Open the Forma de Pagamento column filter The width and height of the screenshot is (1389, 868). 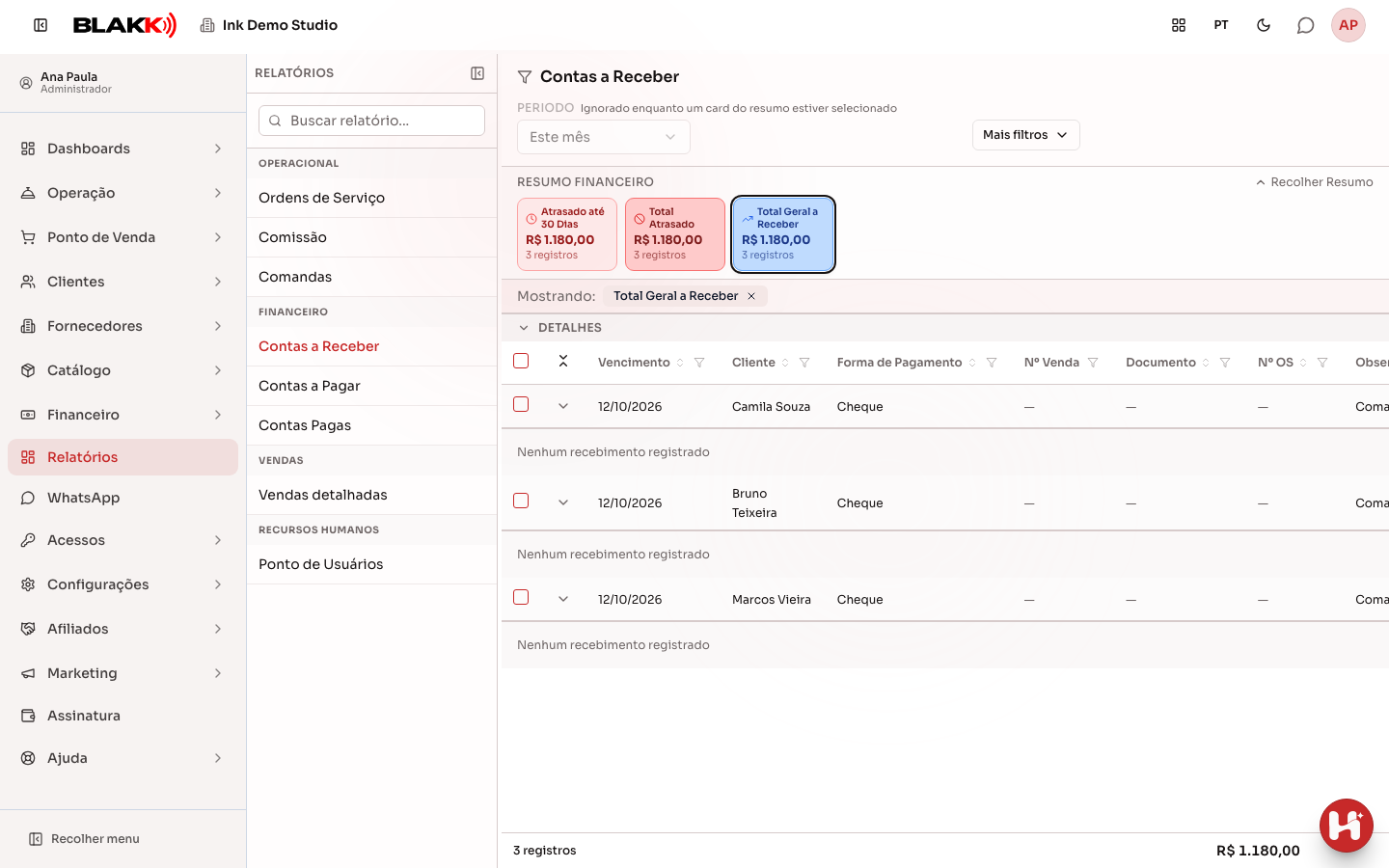coord(991,363)
